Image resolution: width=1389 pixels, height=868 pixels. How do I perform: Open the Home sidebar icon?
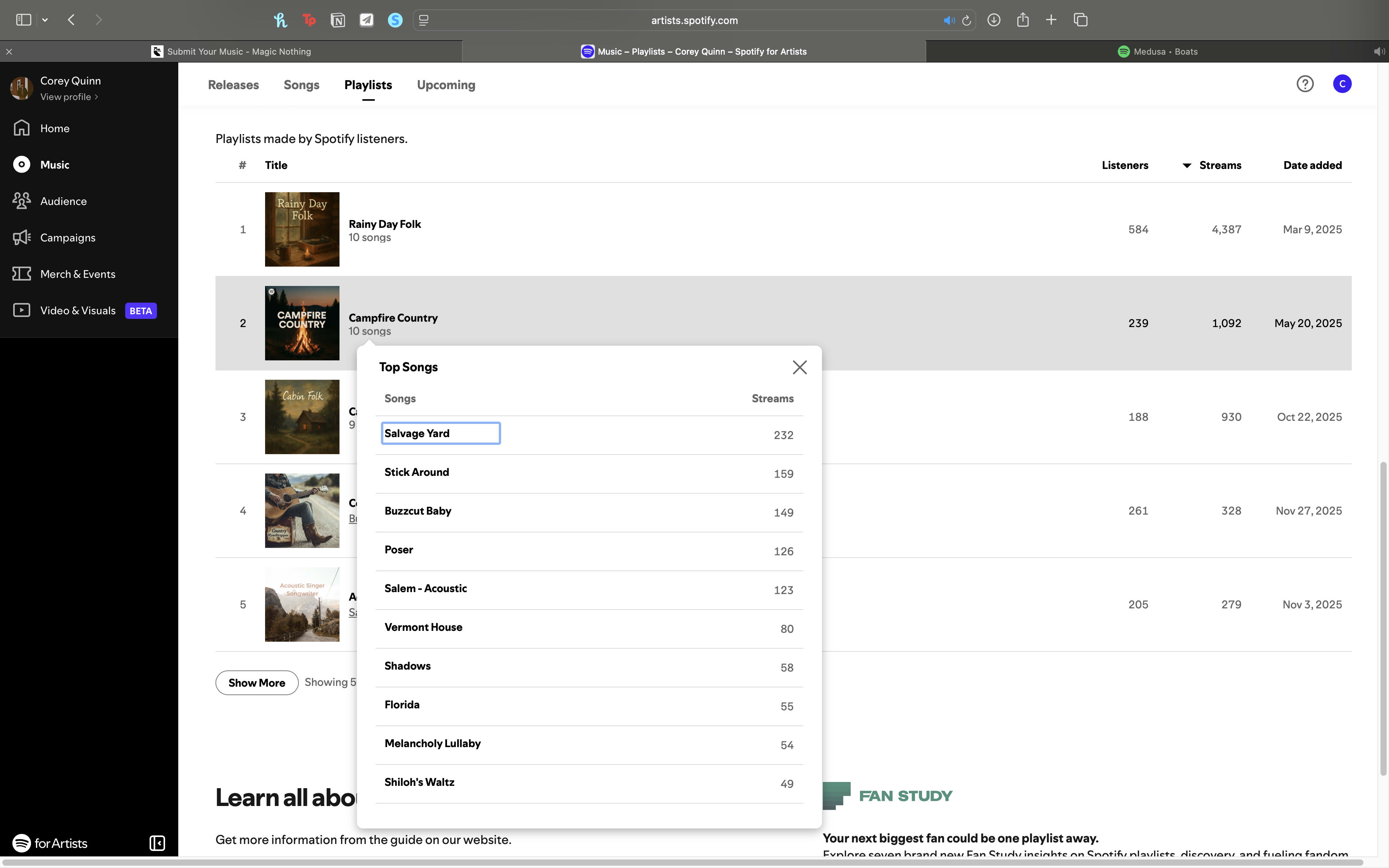tap(21, 128)
